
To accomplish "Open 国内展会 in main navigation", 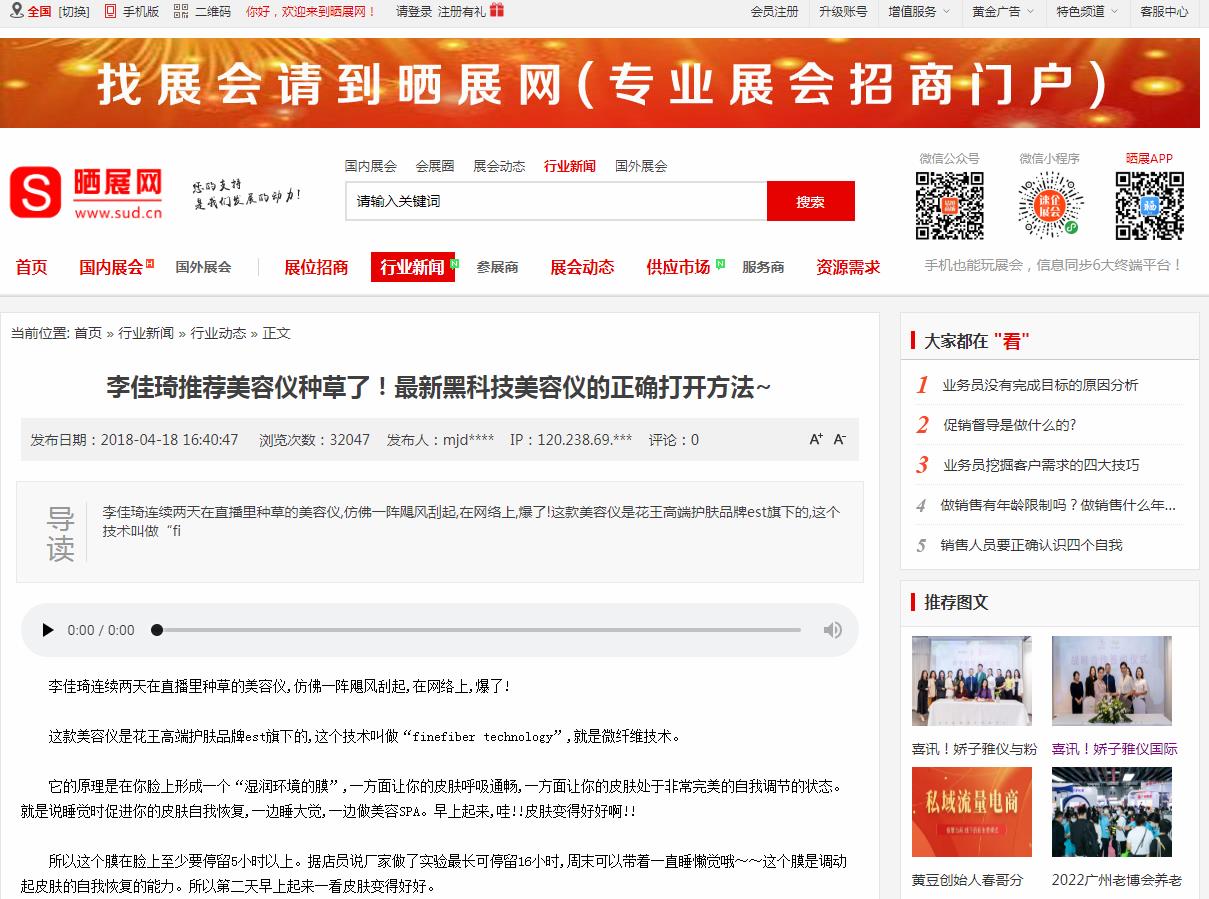I will pyautogui.click(x=111, y=267).
